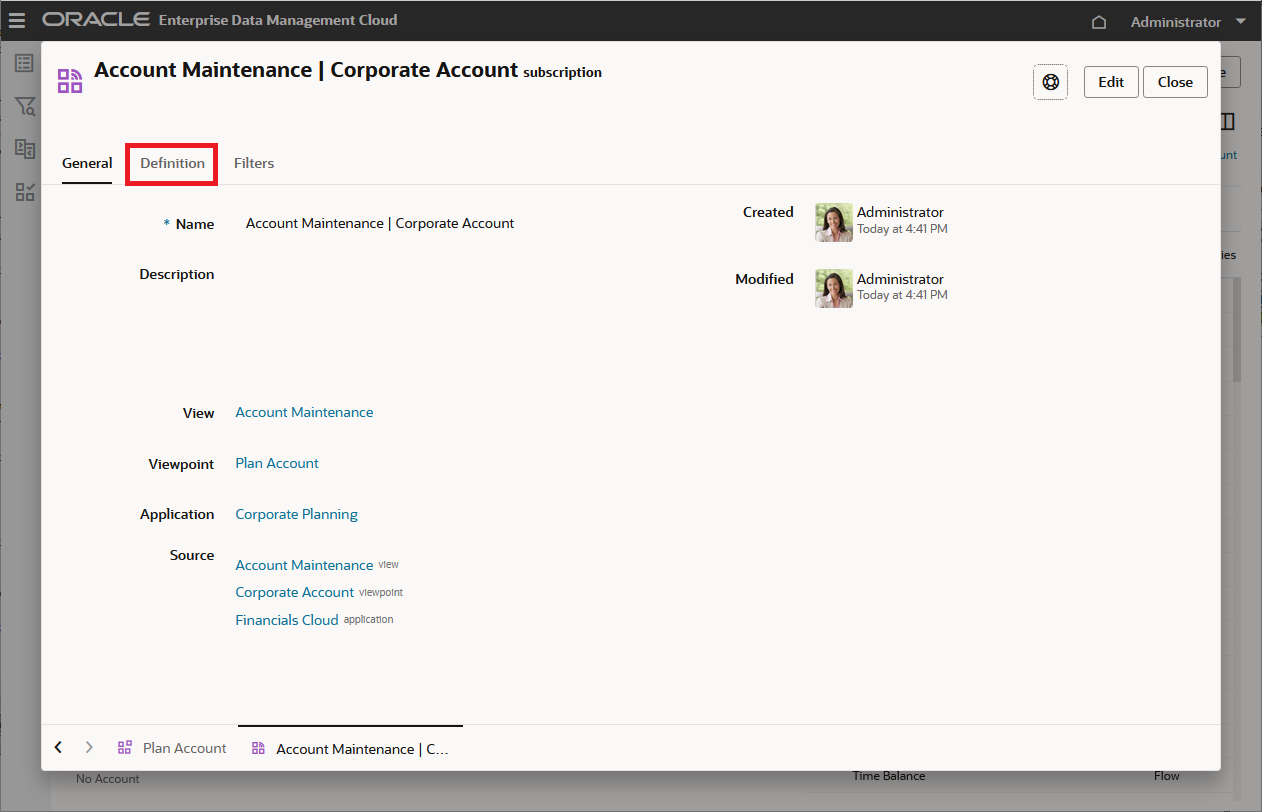Switch to the Filters tab

pos(254,163)
